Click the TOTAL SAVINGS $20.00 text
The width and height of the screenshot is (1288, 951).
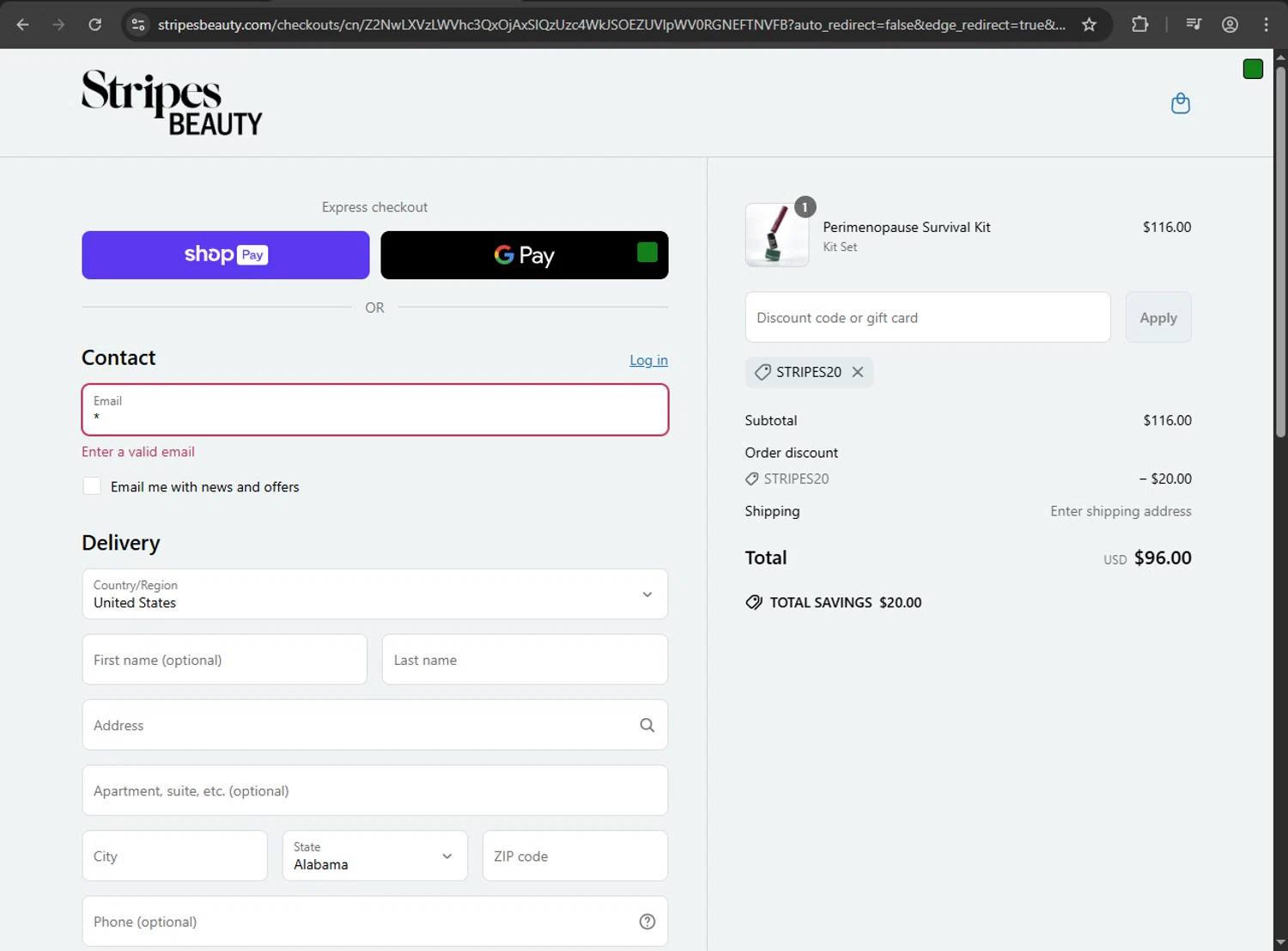tap(846, 602)
